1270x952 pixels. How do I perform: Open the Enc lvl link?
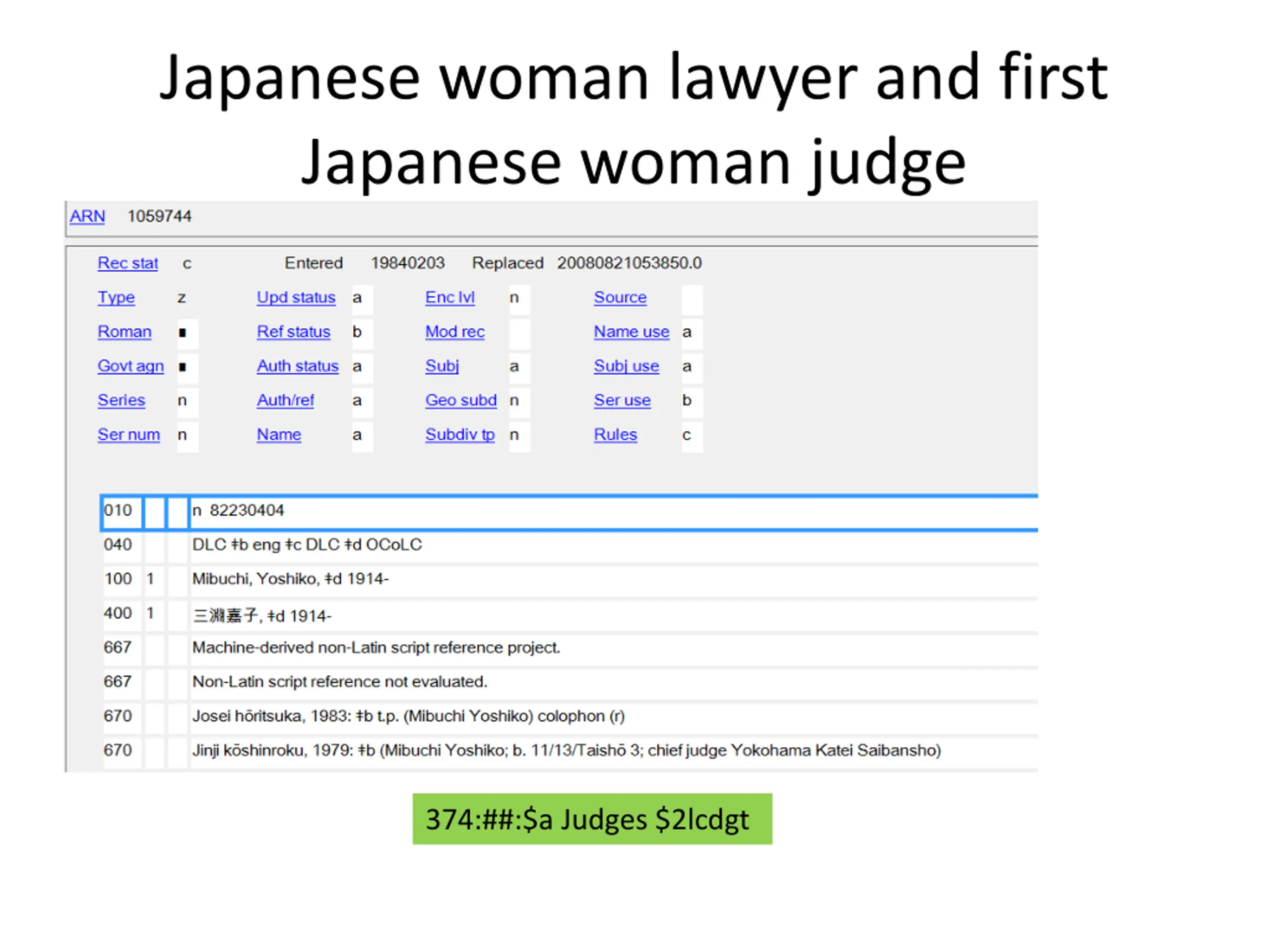449,297
